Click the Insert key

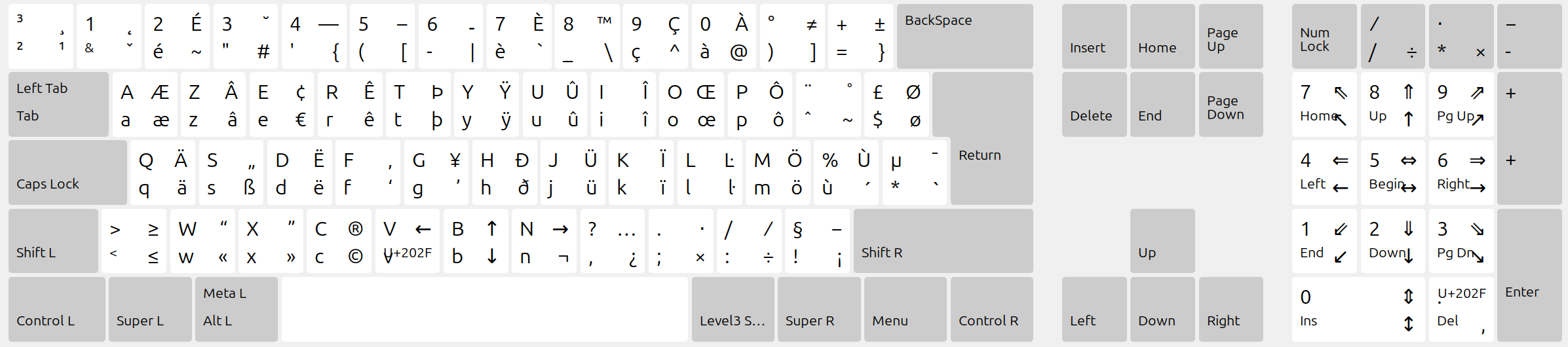click(1094, 37)
